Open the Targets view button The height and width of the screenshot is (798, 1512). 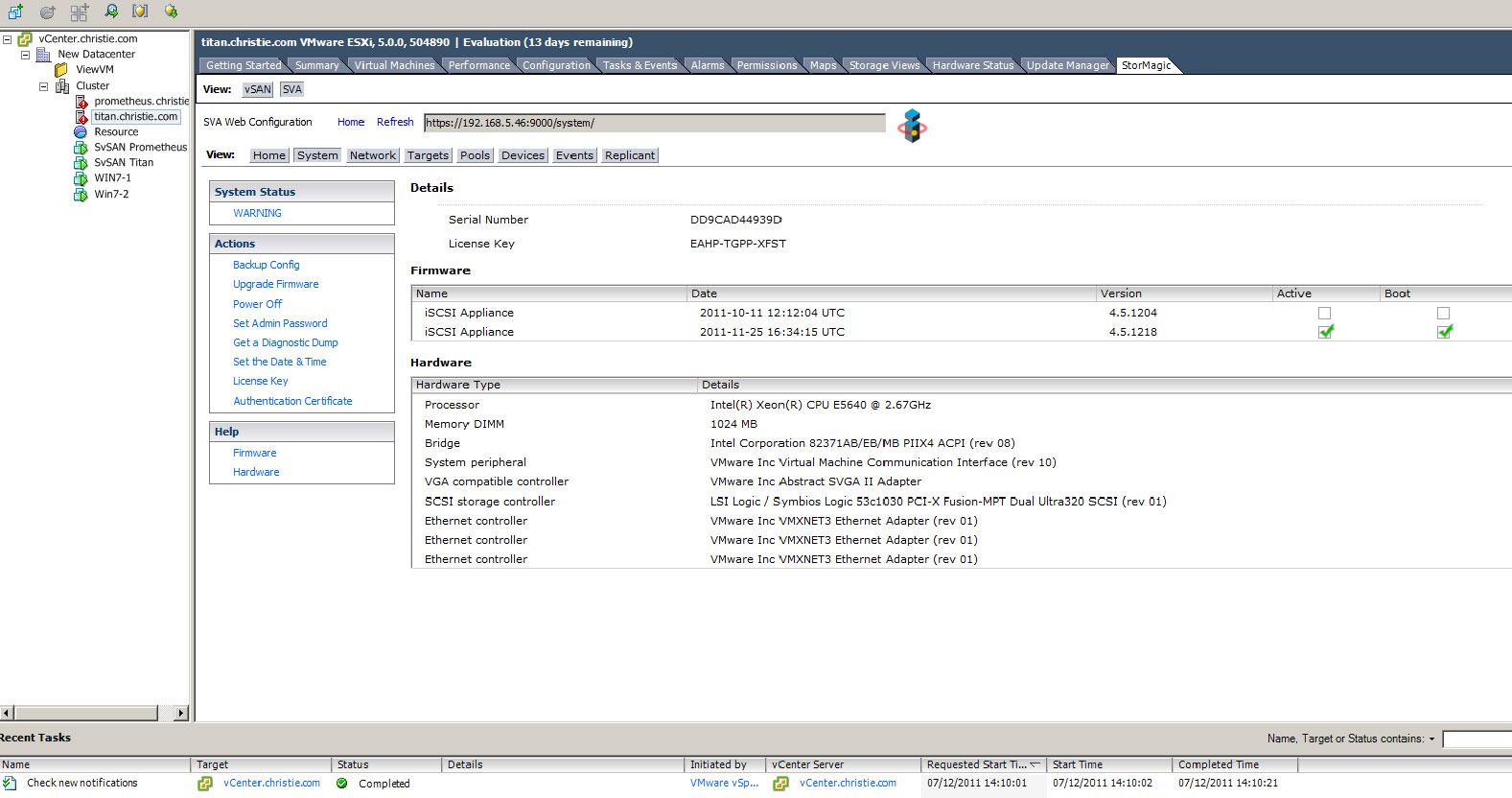point(428,155)
